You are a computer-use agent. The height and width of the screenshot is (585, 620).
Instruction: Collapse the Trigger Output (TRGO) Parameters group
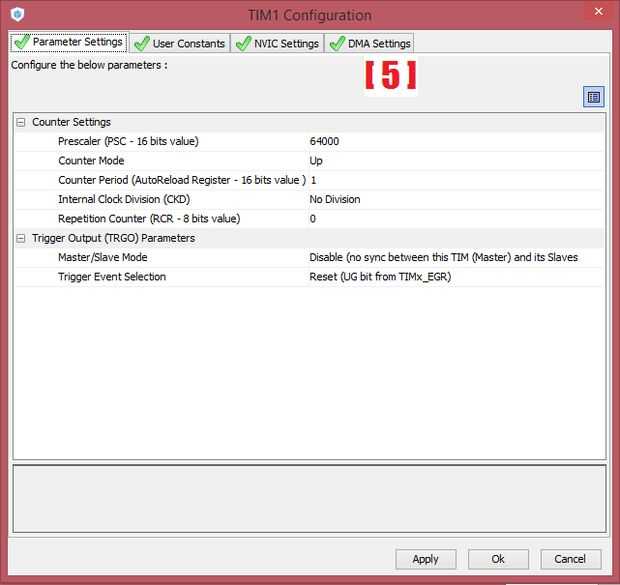21,238
